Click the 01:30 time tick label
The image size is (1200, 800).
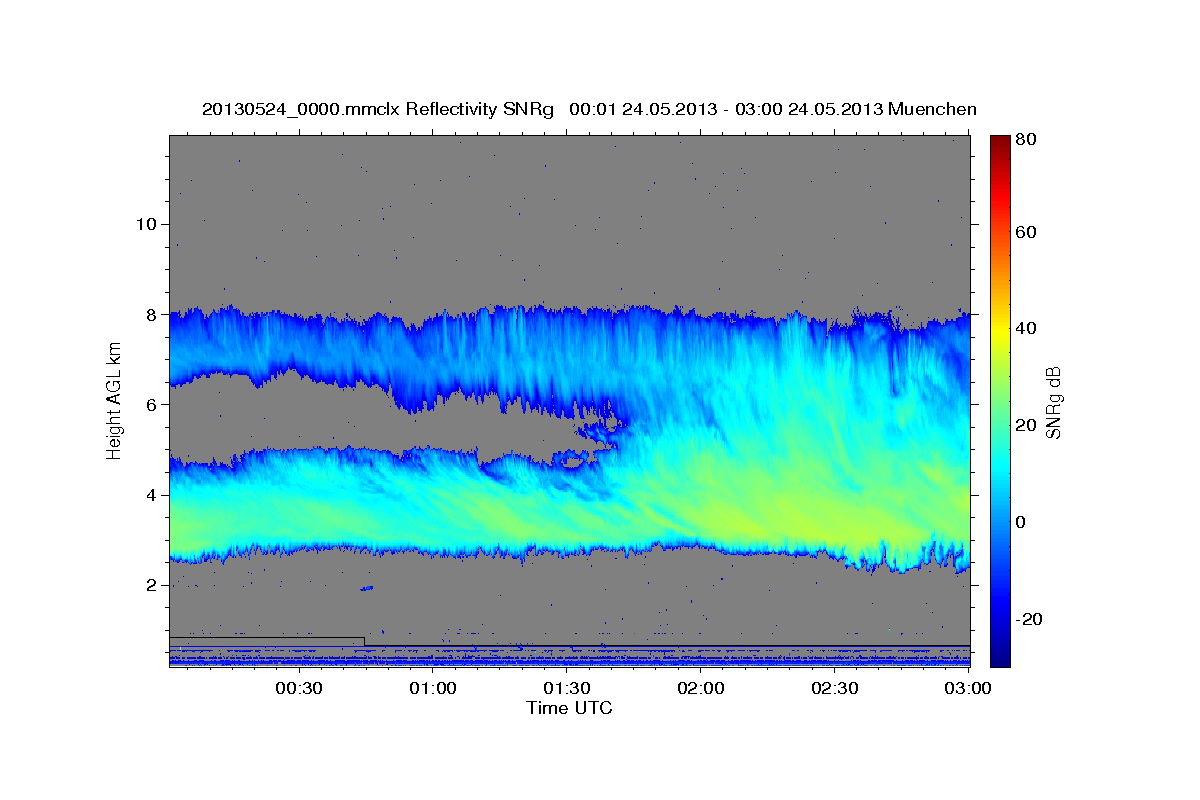click(567, 689)
